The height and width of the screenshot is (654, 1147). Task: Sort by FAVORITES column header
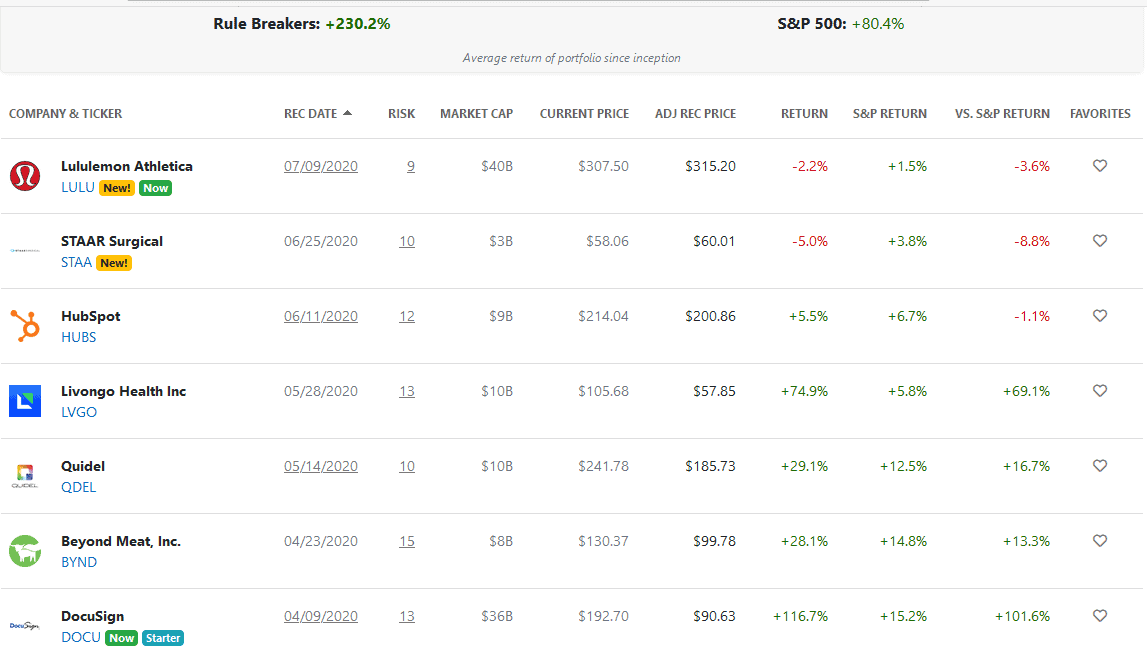pos(1100,113)
